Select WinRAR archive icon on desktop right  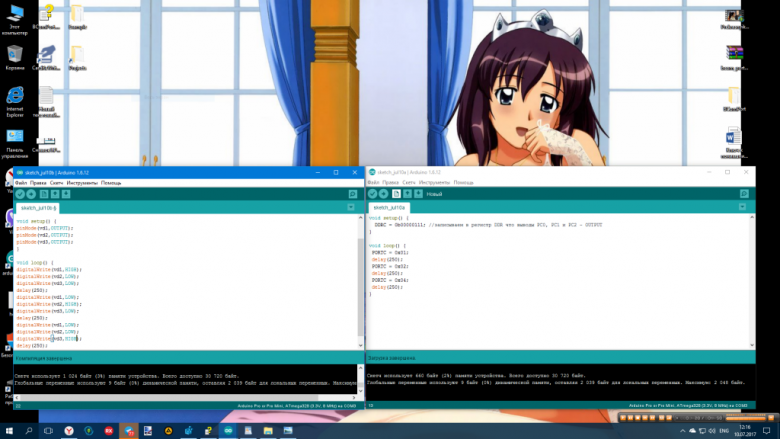tap(734, 58)
